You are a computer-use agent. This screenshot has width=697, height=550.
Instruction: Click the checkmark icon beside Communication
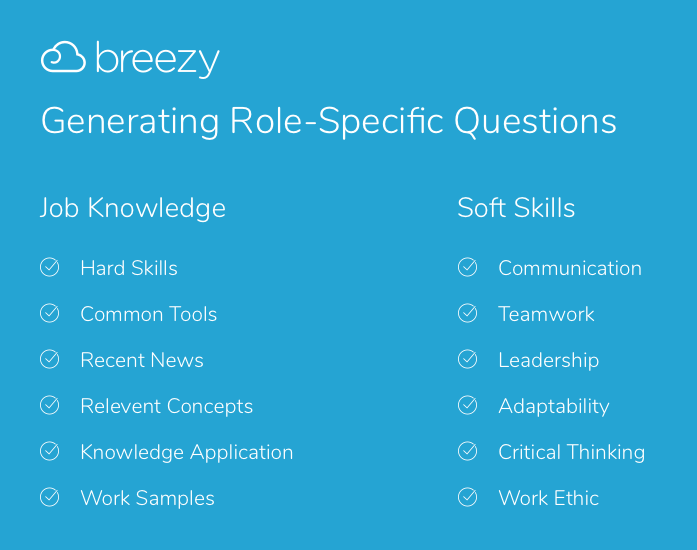coord(468,267)
